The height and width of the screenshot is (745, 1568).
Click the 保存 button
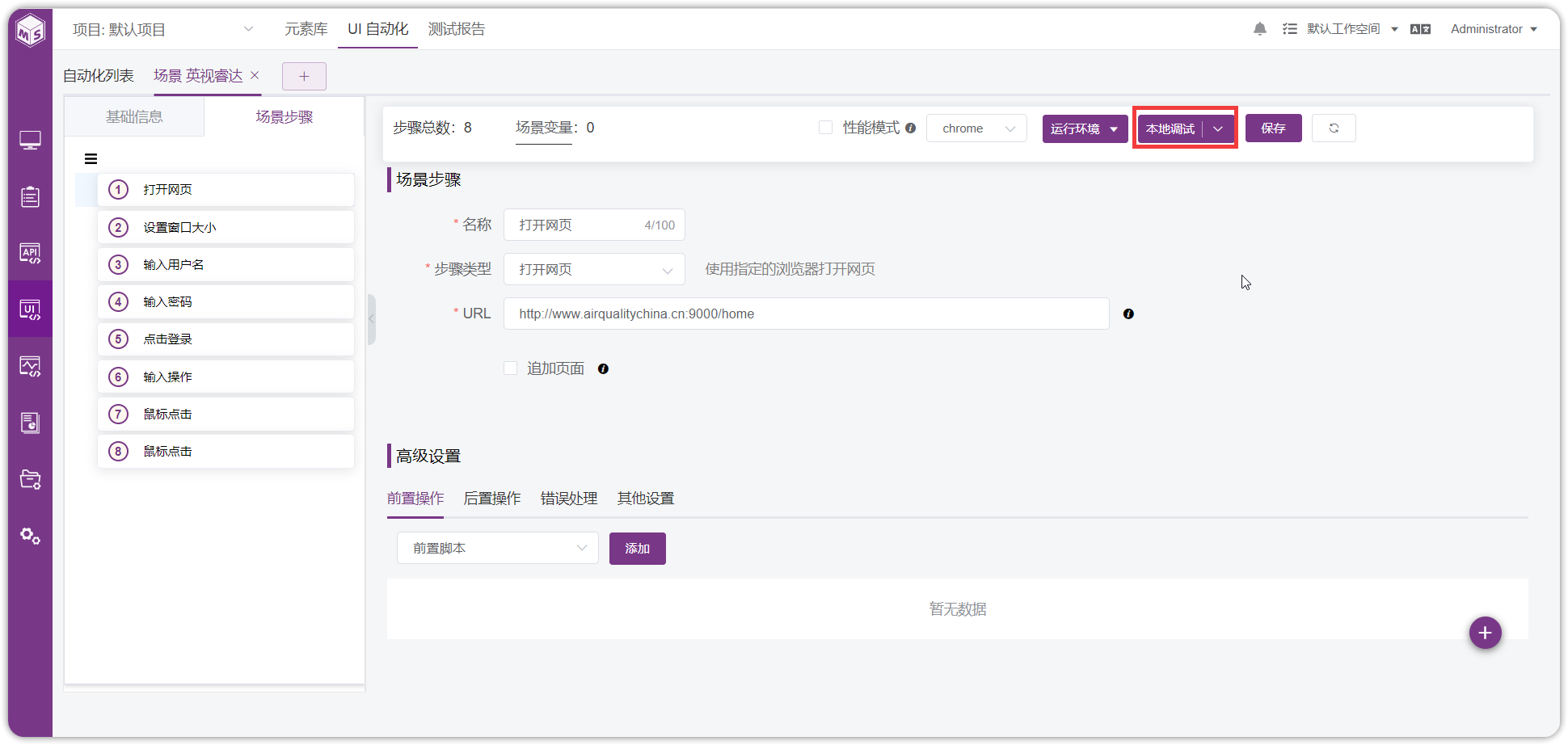point(1273,128)
